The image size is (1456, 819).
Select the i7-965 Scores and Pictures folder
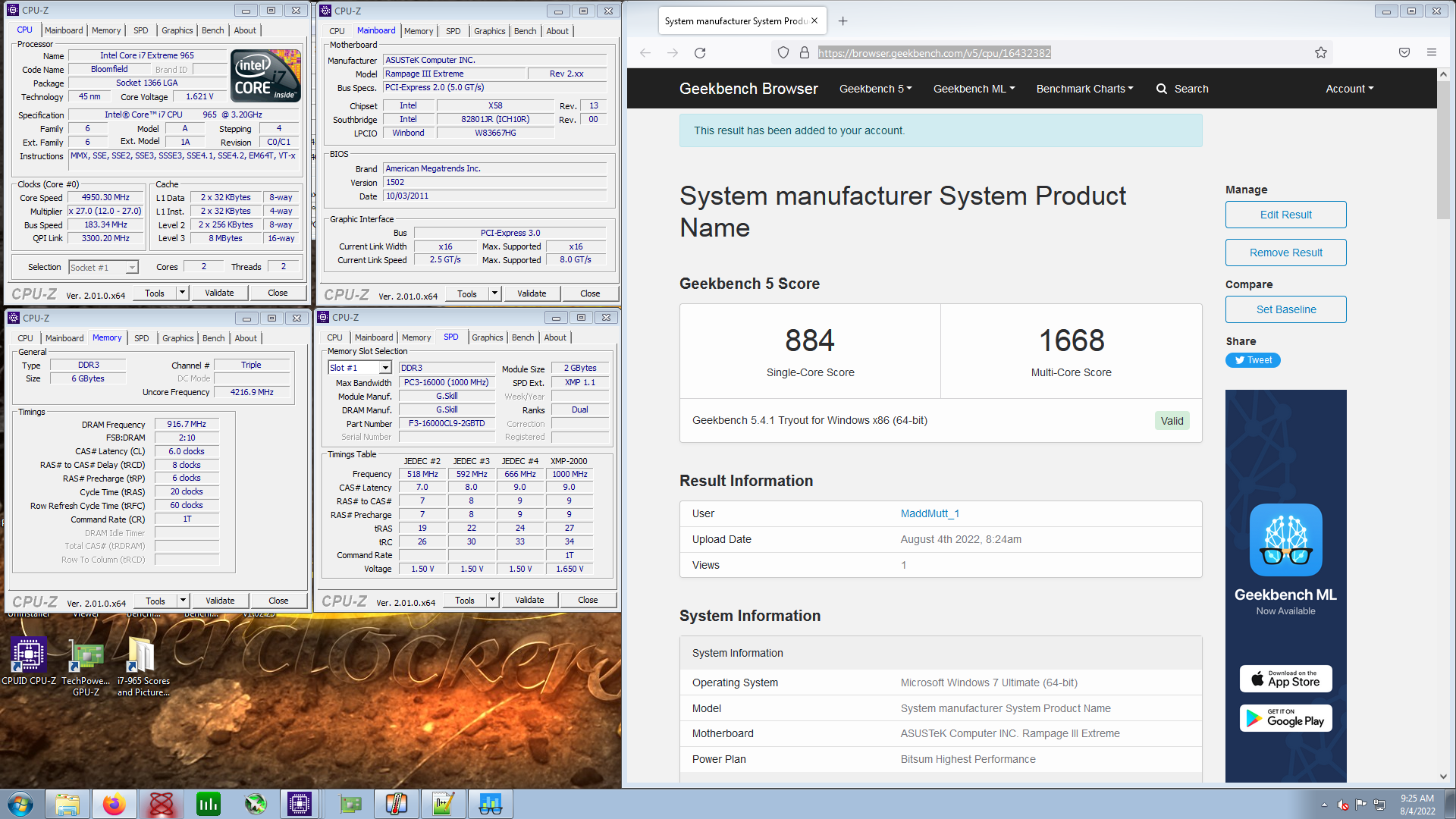(143, 667)
